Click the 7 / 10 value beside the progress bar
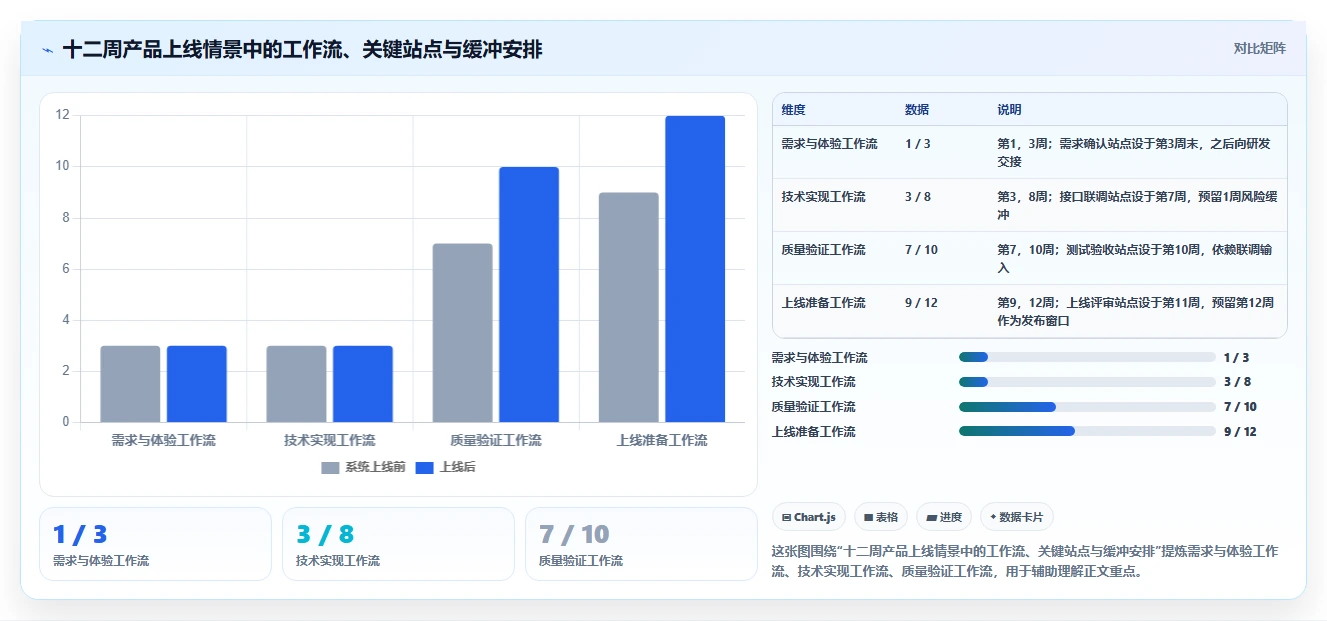Screen dimensions: 1327x621 coord(1240,407)
